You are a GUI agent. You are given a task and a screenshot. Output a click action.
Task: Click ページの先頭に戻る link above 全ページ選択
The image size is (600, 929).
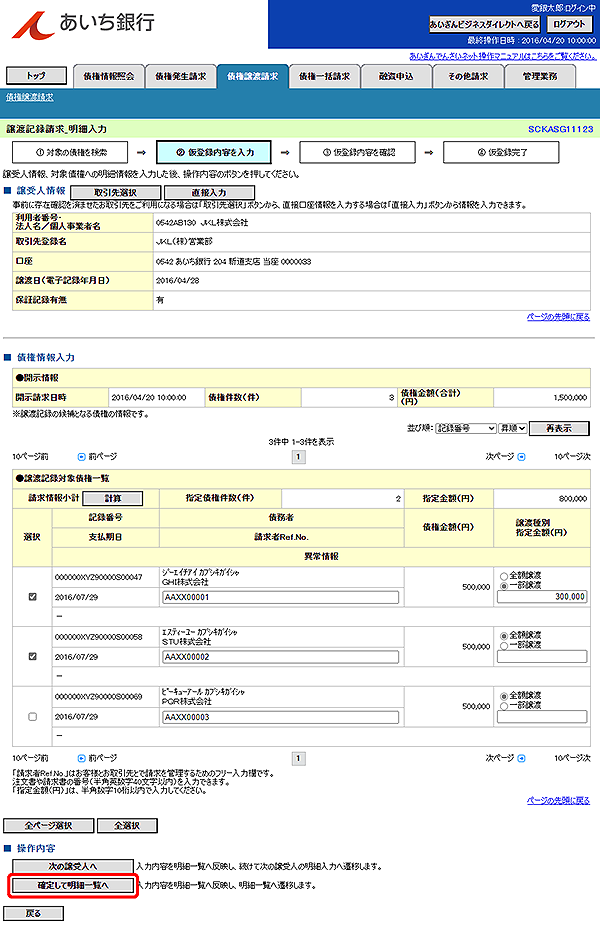[x=559, y=800]
